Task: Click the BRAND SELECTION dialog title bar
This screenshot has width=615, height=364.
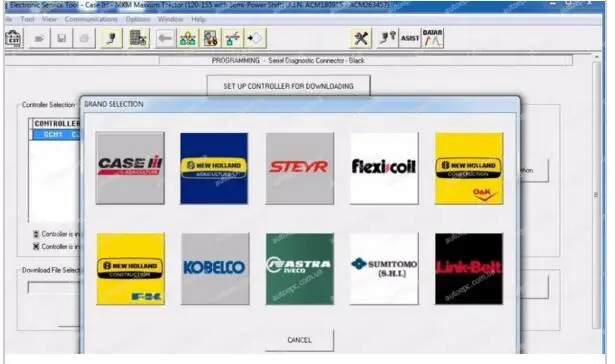Action: point(300,104)
